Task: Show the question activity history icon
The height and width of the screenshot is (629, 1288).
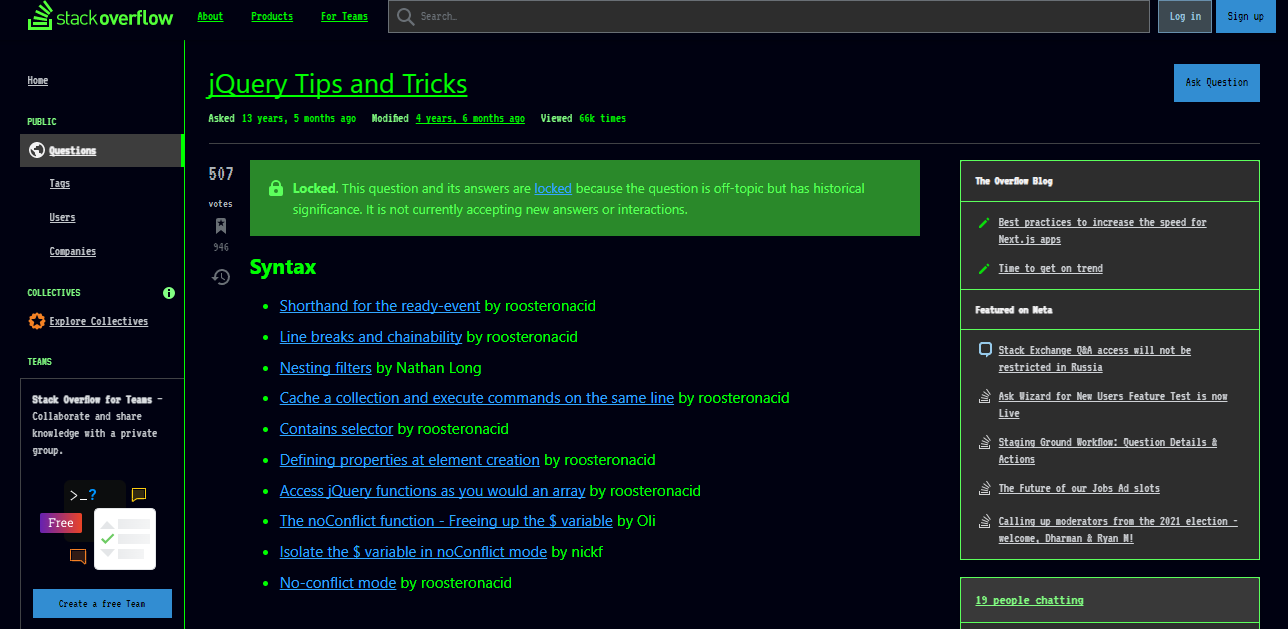Action: [x=221, y=277]
